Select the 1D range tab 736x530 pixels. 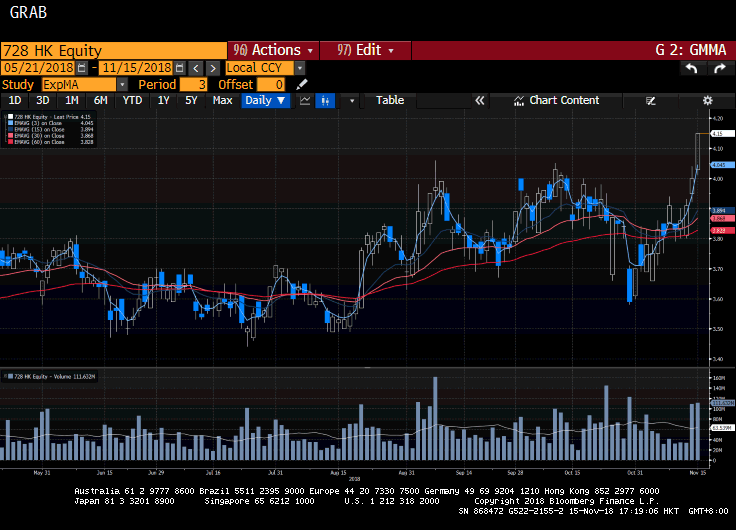[x=15, y=100]
